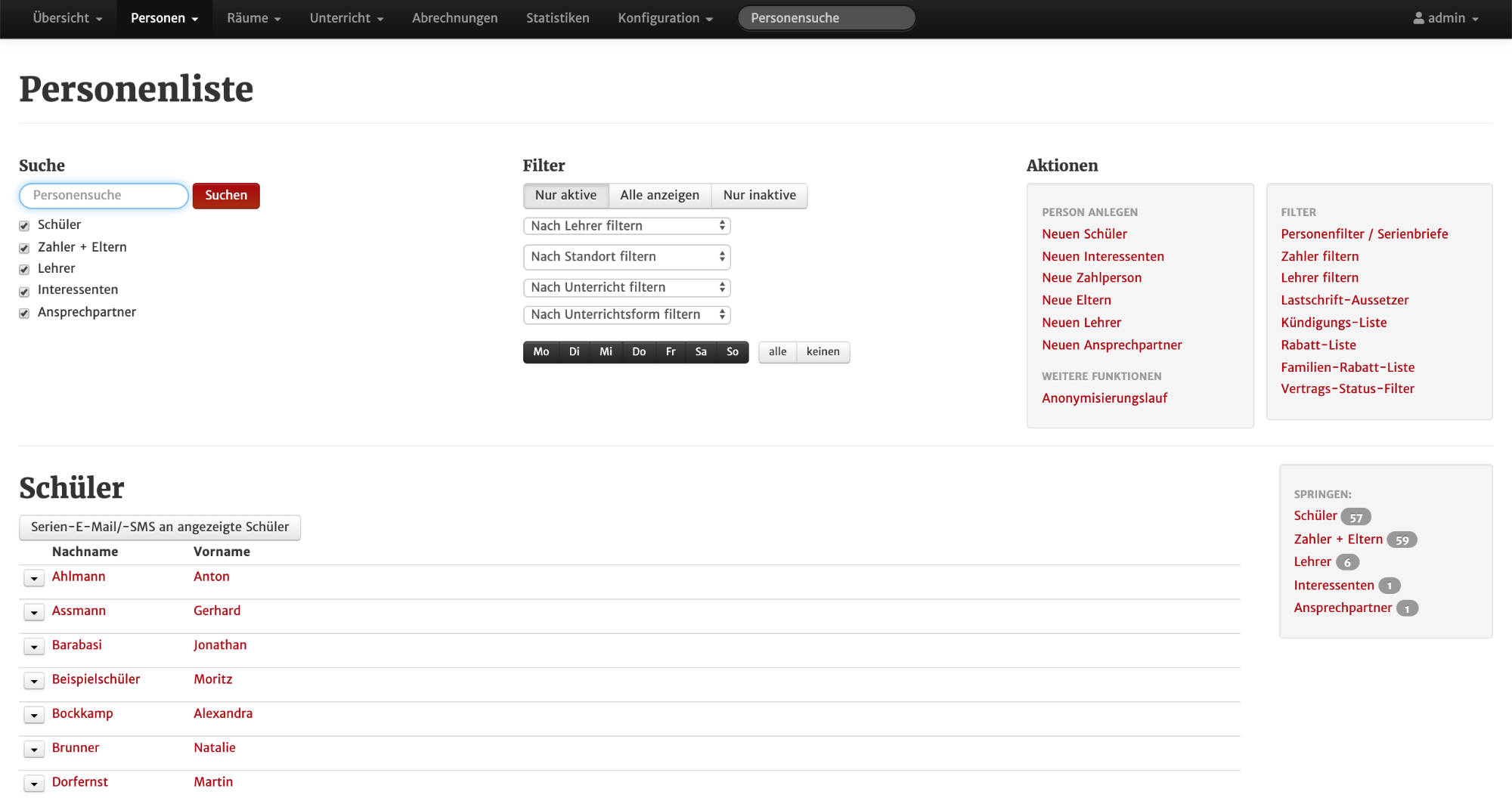Open the admin user menu
This screenshot has width=1512, height=804.
[x=1445, y=18]
